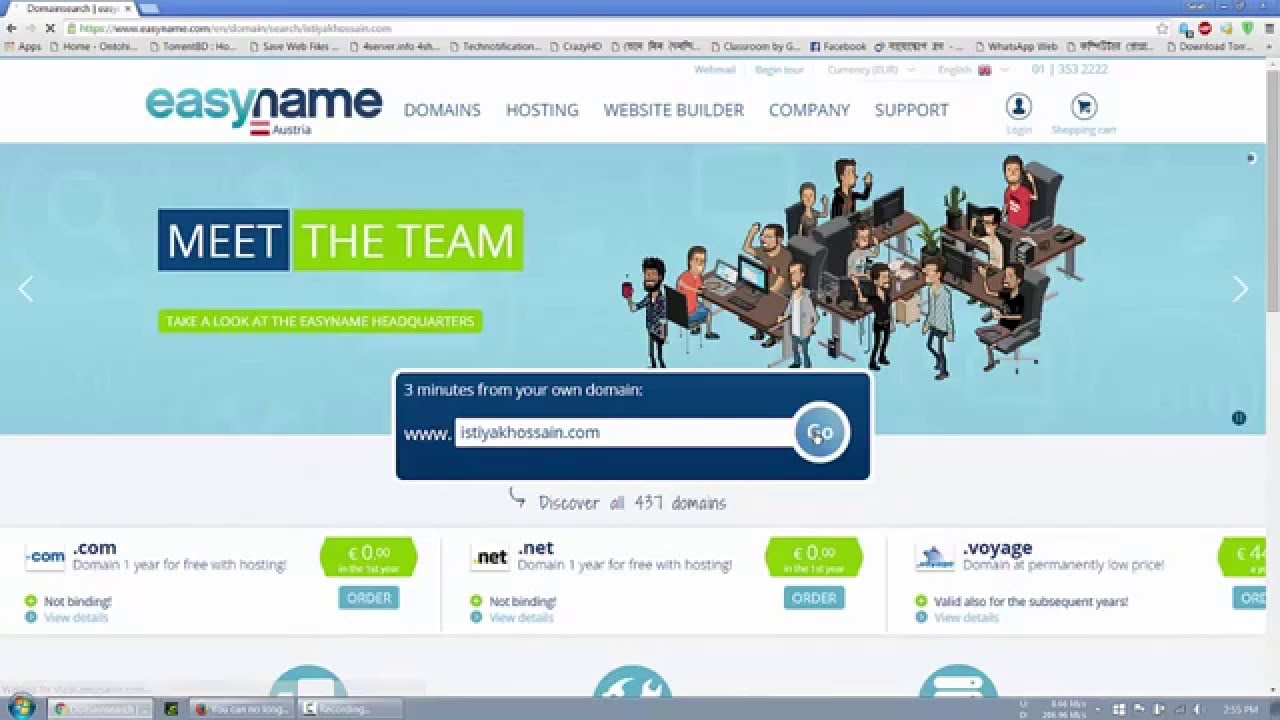Click the easyname Austria logo
1280x720 pixels.
coord(264,110)
